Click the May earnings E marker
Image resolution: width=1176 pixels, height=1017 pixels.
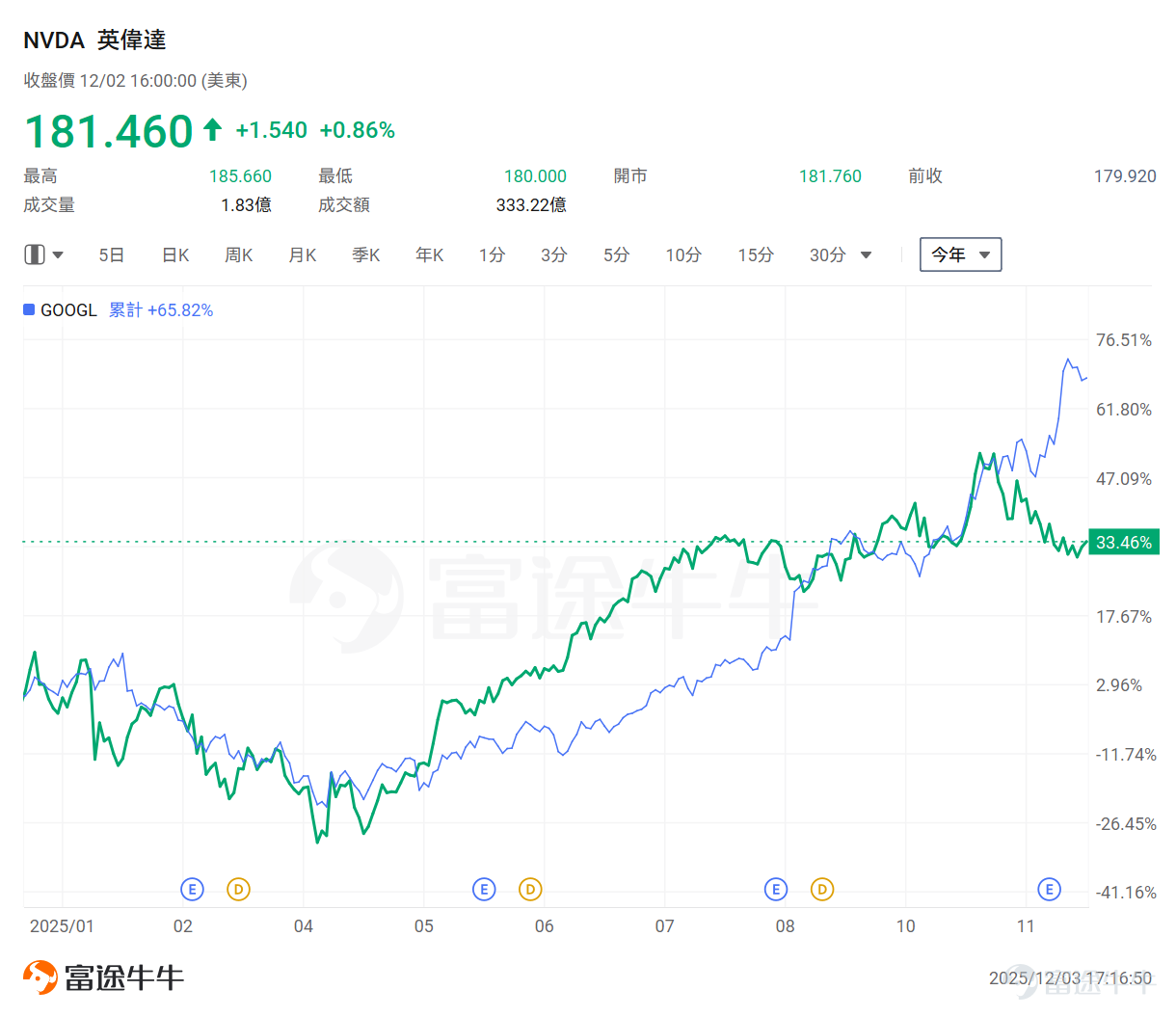(484, 889)
